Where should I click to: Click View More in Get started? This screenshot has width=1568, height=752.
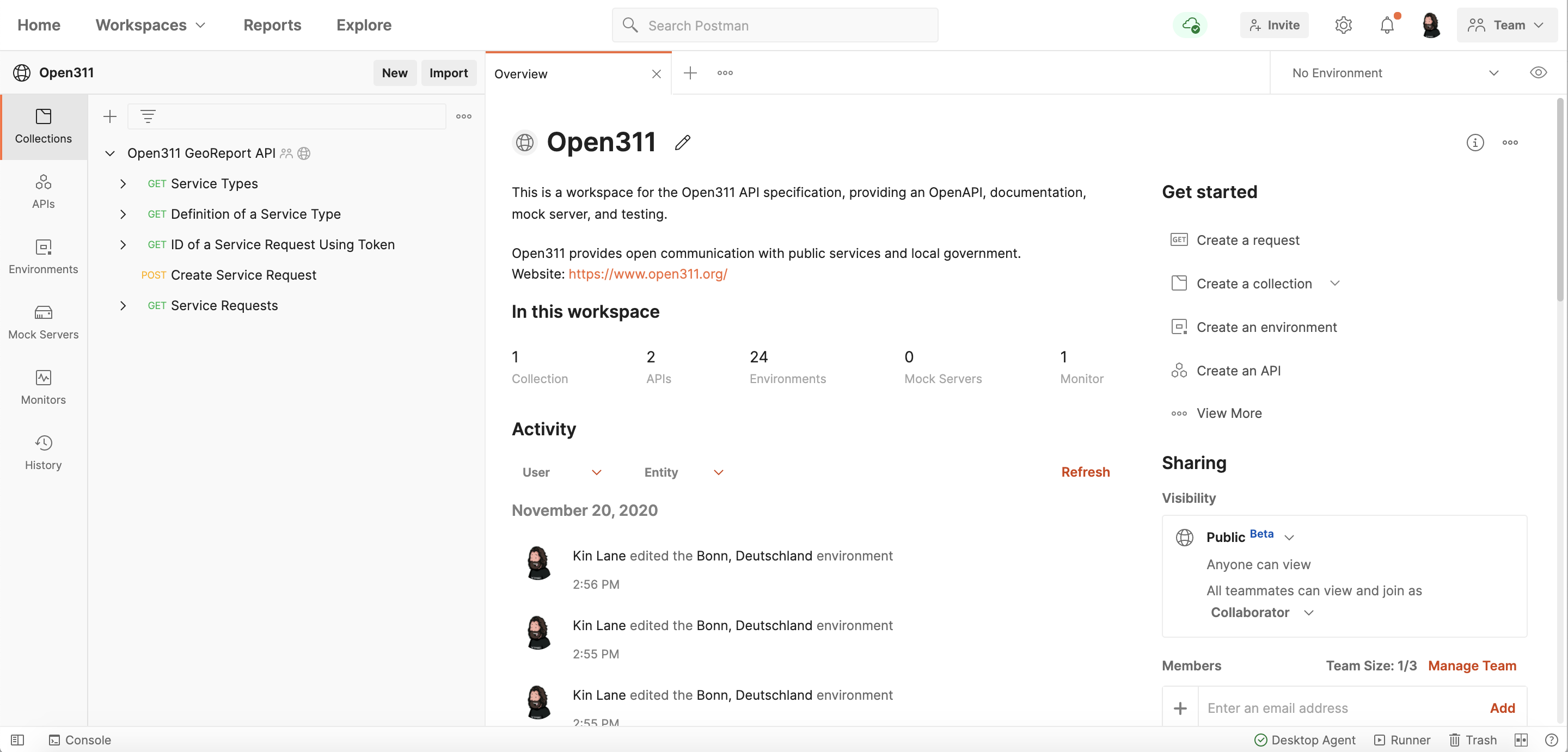click(x=1216, y=413)
